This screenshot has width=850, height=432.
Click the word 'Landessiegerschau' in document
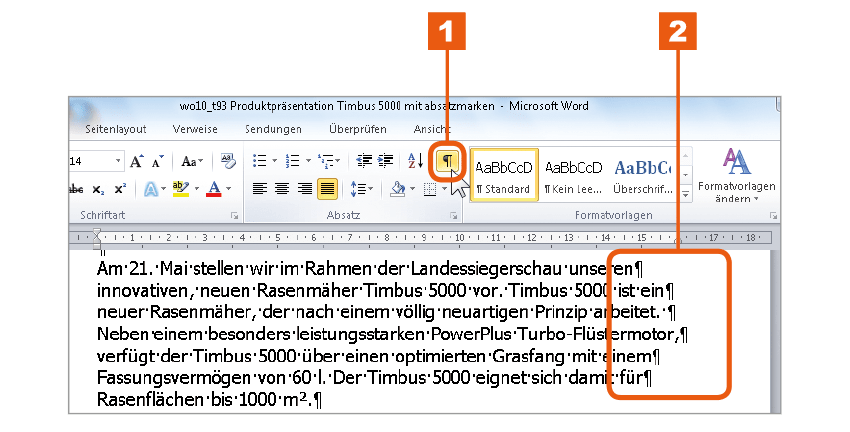[487, 269]
